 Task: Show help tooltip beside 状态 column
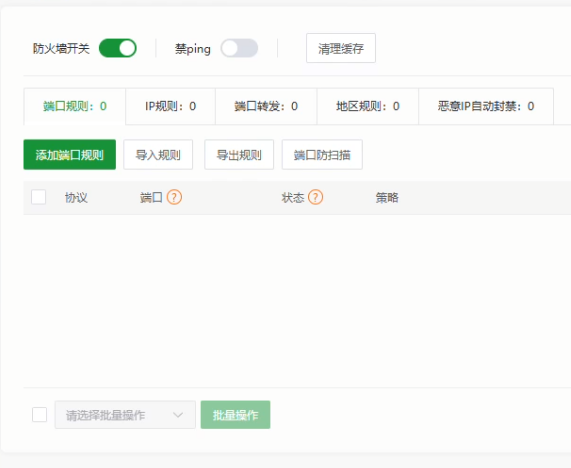[315, 197]
